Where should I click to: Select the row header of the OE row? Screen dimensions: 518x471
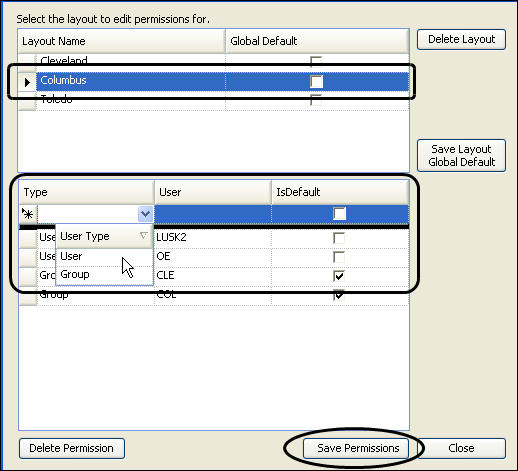28,257
